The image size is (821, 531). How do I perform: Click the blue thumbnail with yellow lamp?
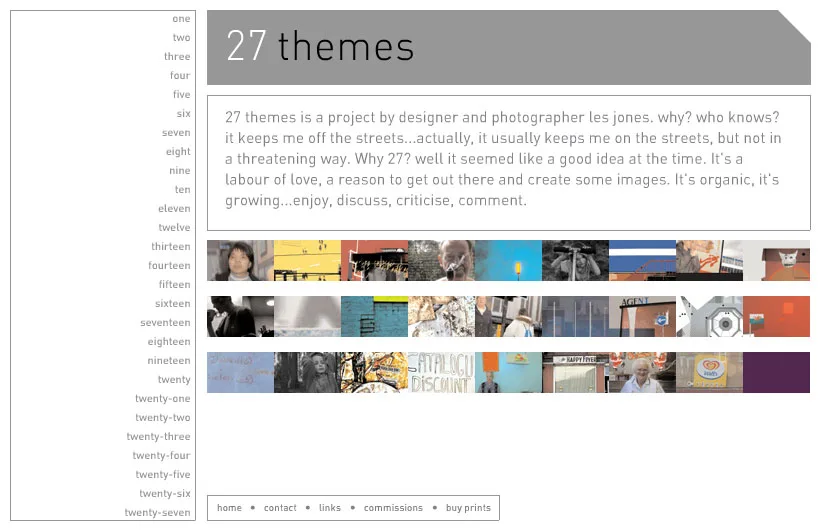coord(508,260)
